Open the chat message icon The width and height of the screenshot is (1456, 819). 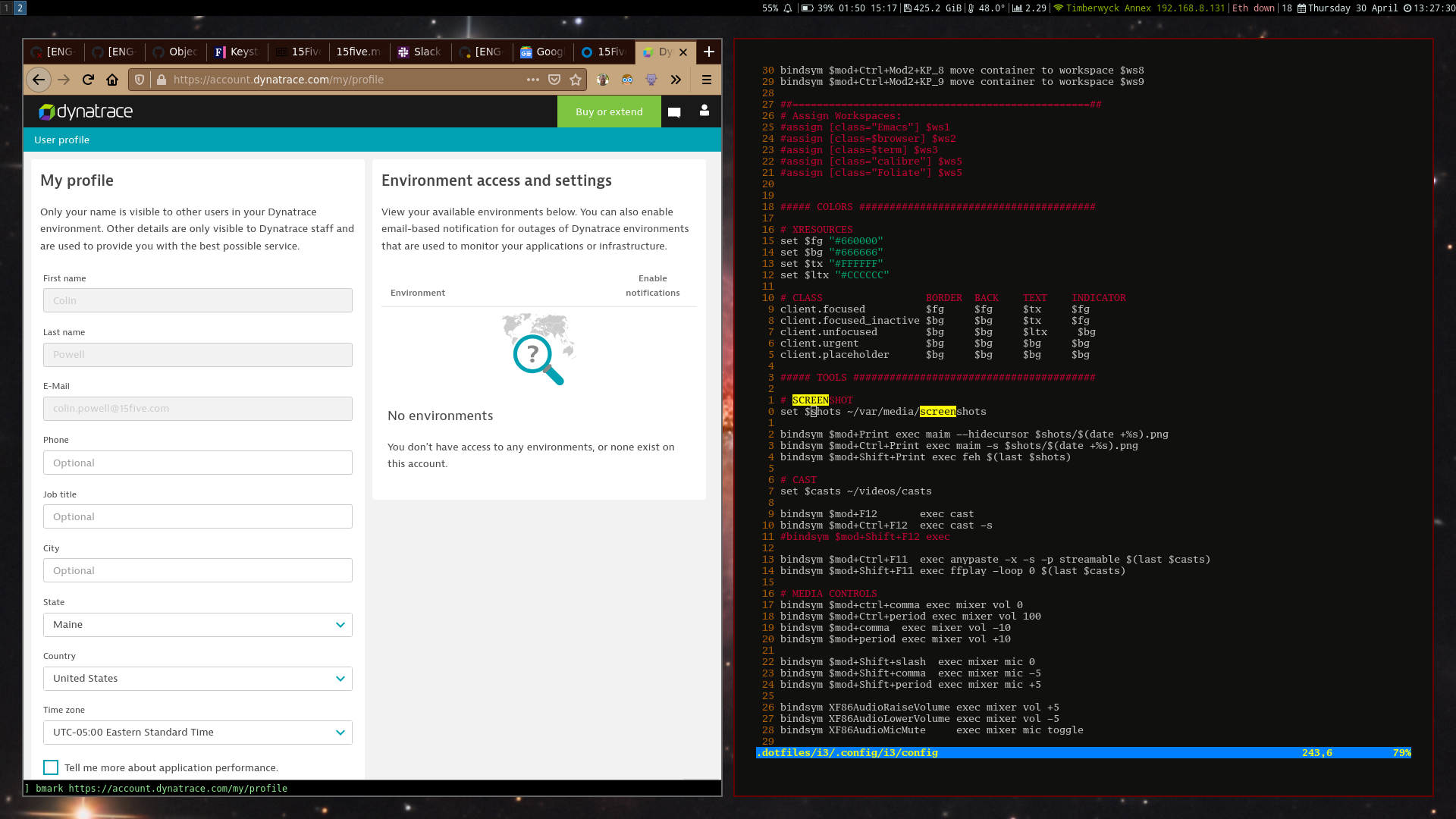coord(674,112)
